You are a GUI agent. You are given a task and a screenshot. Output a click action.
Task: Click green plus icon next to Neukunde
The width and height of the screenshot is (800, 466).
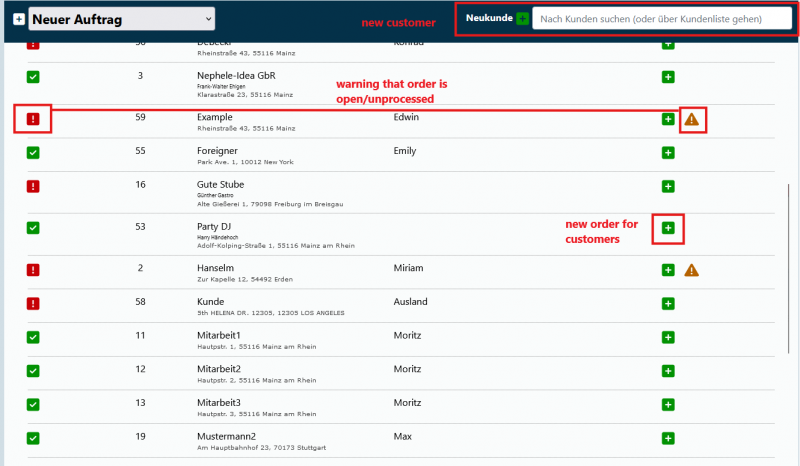[523, 19]
